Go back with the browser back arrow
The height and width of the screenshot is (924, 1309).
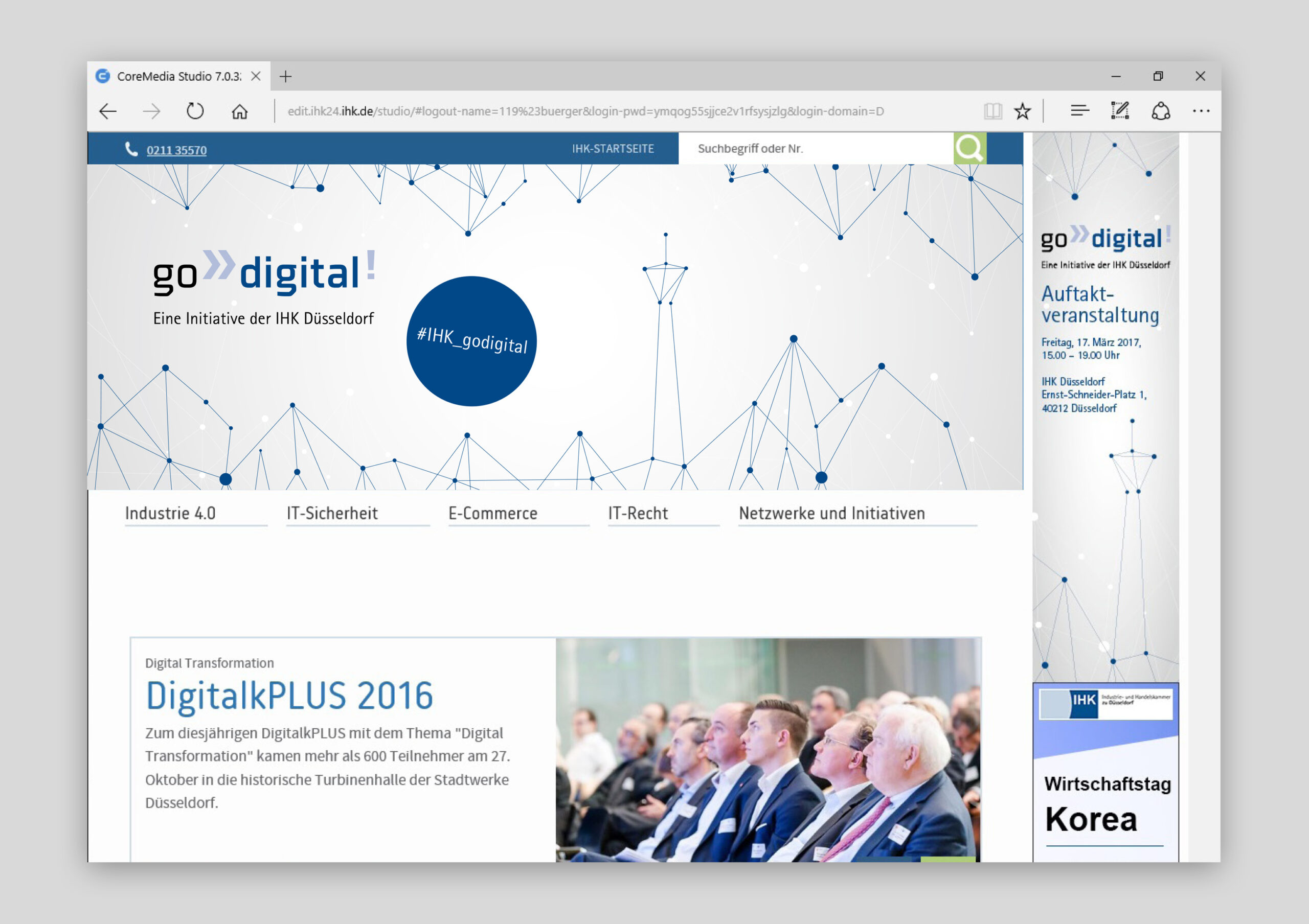(108, 111)
